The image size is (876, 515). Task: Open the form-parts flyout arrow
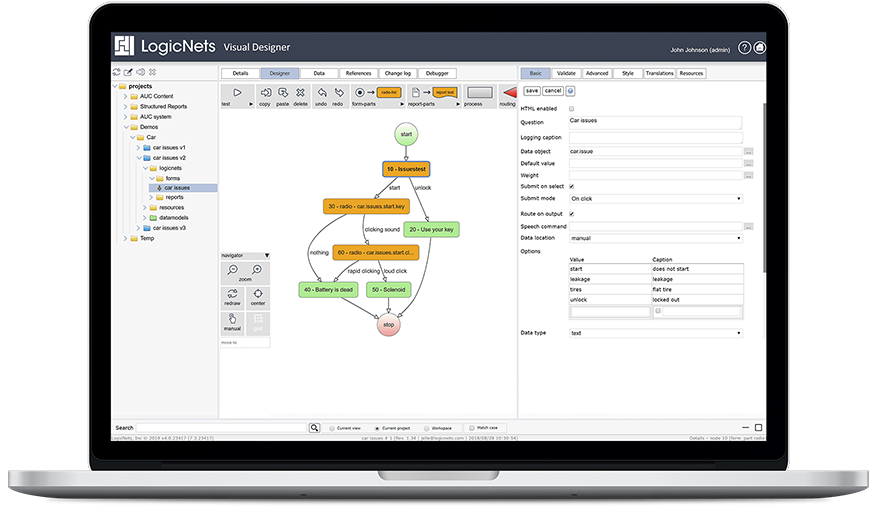pyautogui.click(x=402, y=104)
